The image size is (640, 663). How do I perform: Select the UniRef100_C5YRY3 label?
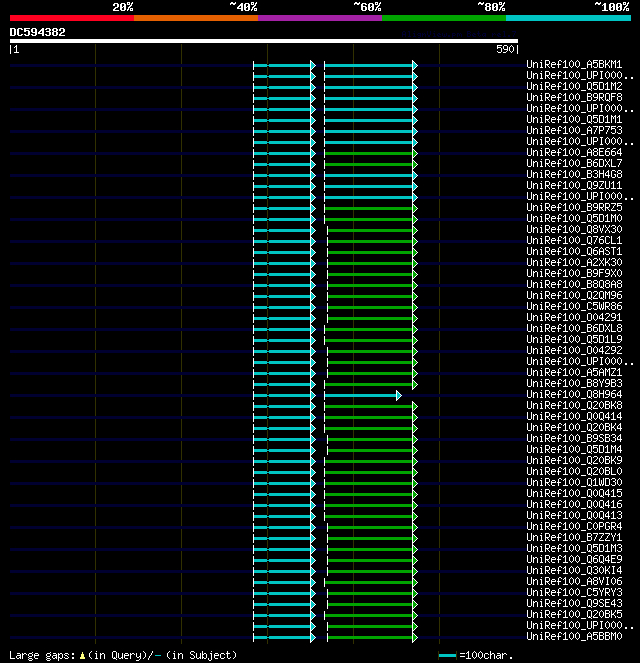click(x=574, y=592)
